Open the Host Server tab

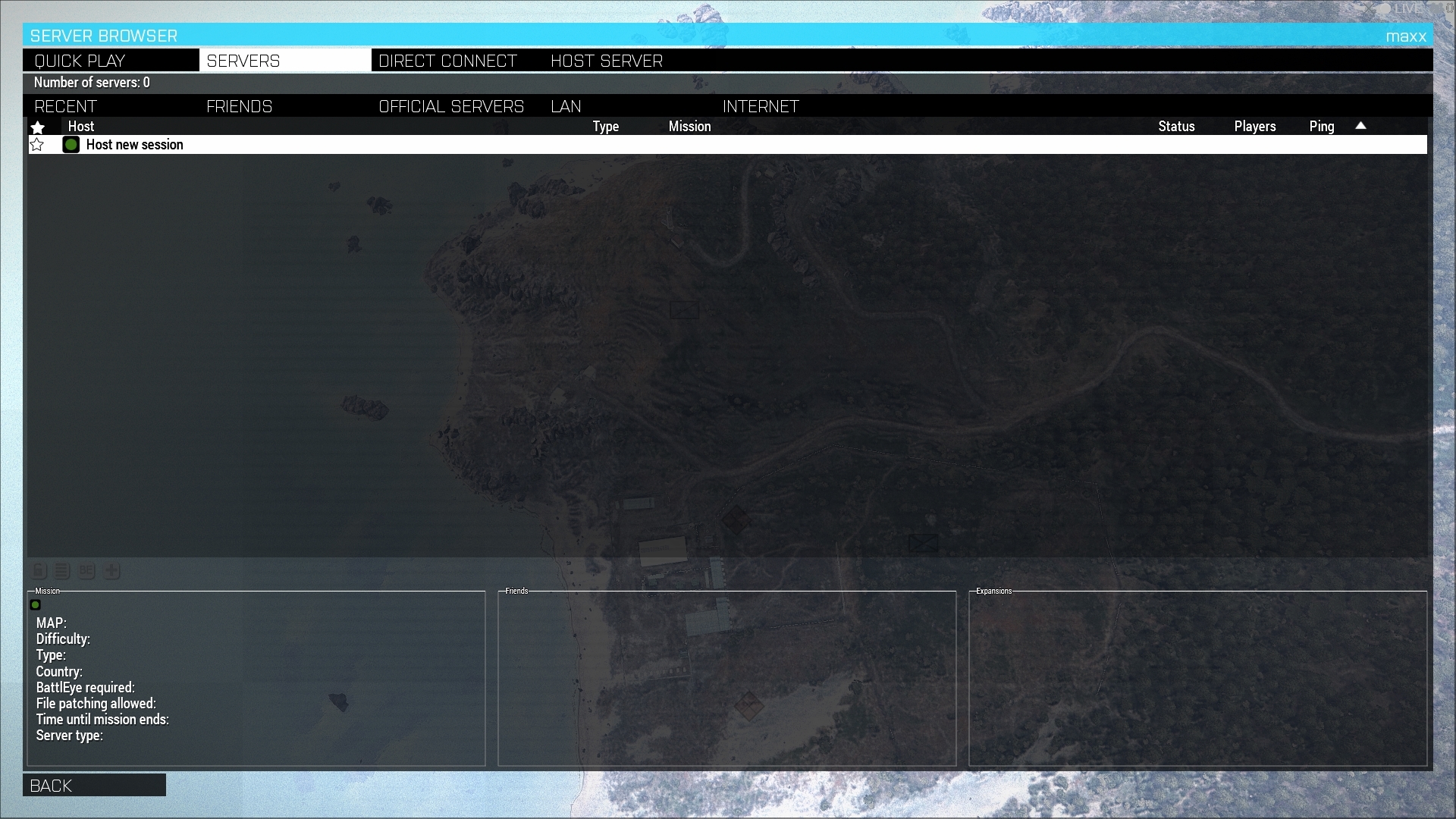coord(607,61)
